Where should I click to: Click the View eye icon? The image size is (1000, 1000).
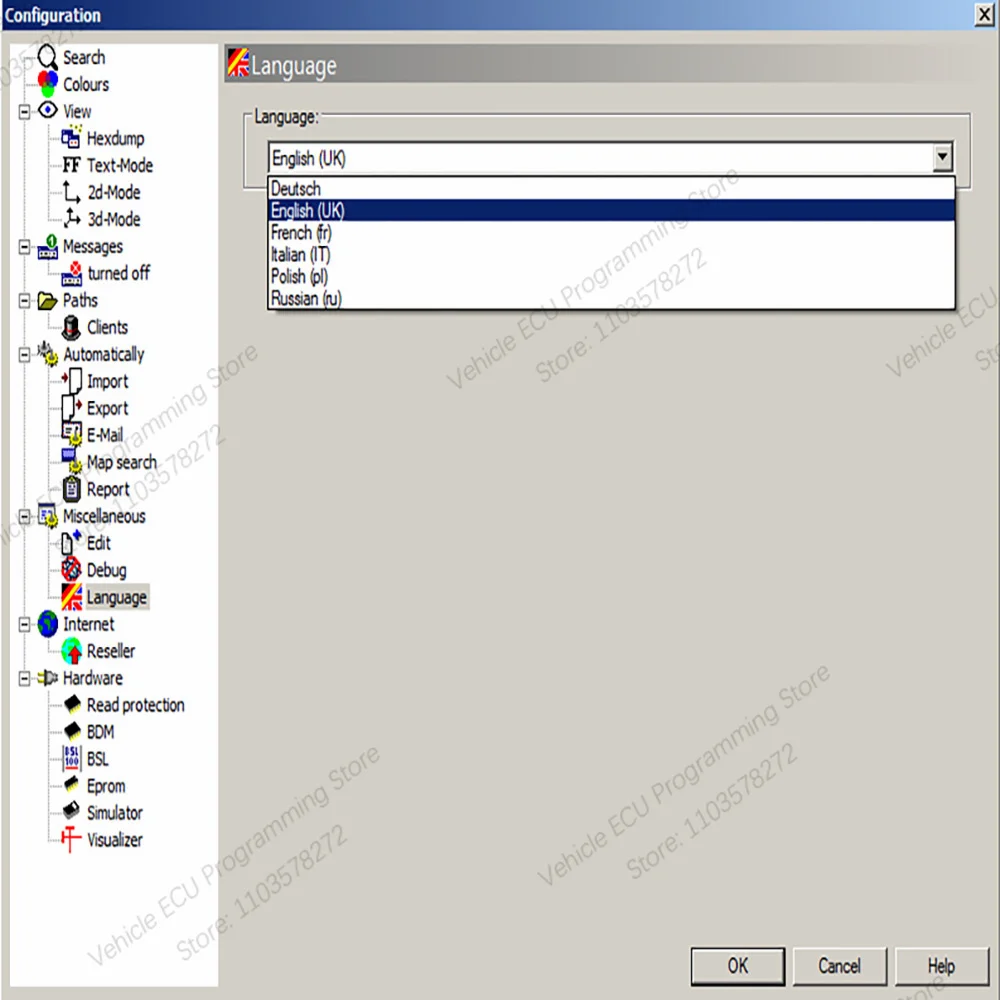pos(47,110)
